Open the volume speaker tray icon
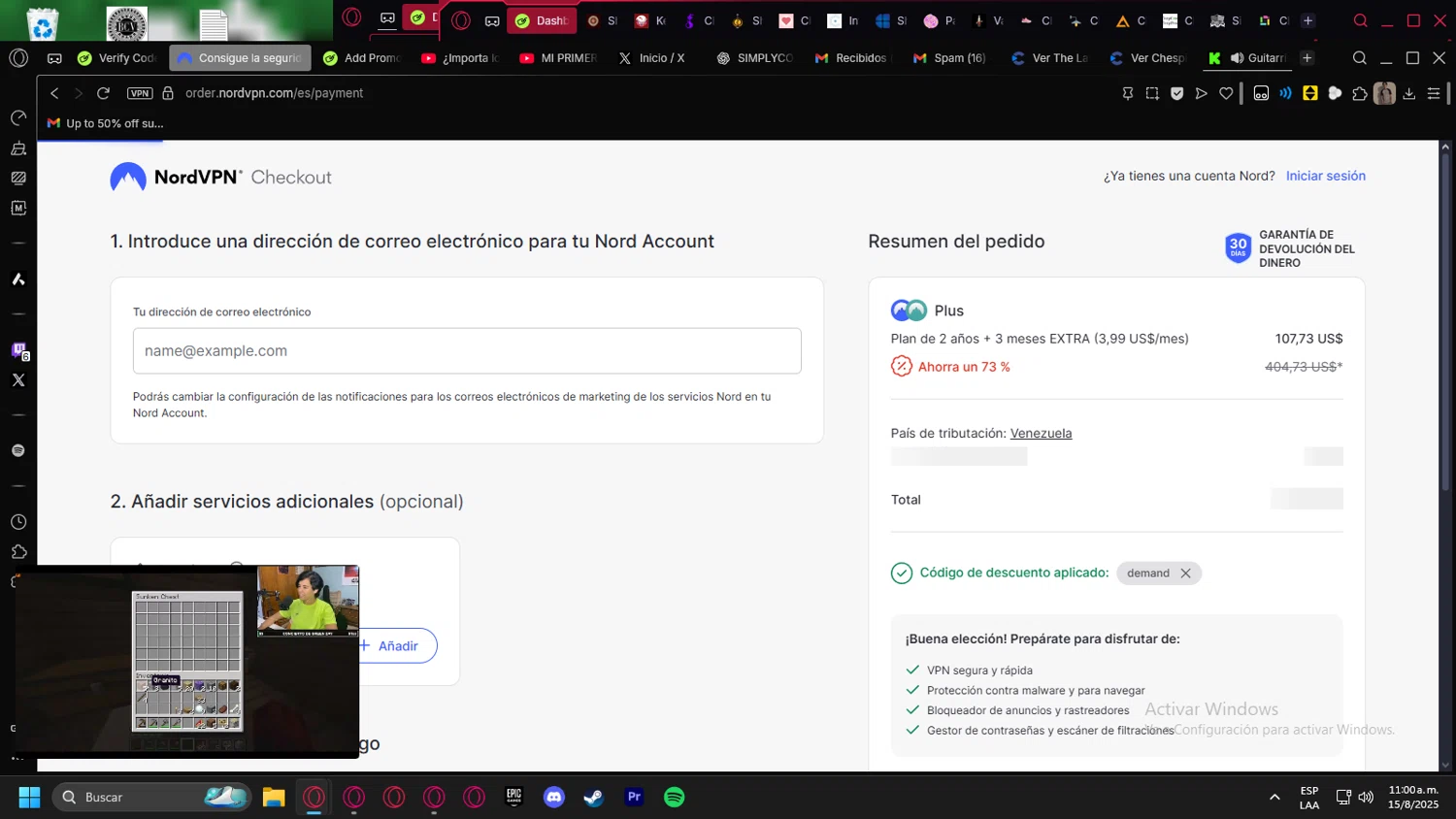This screenshot has height=819, width=1456. click(x=1366, y=798)
